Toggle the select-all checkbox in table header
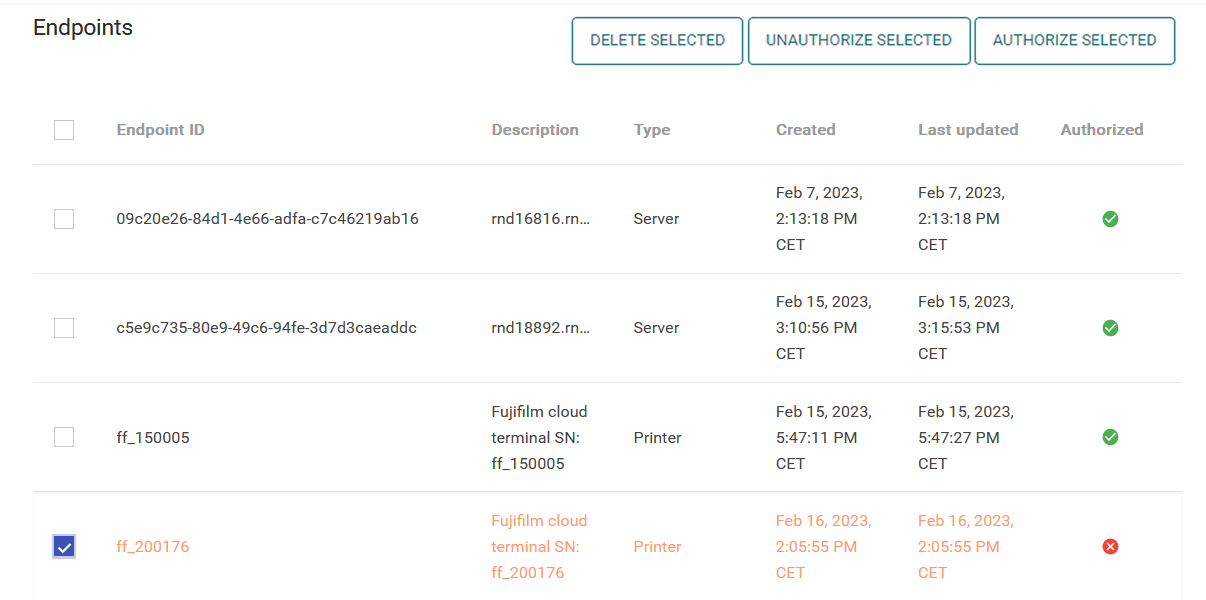This screenshot has height=600, width=1206. 64,130
